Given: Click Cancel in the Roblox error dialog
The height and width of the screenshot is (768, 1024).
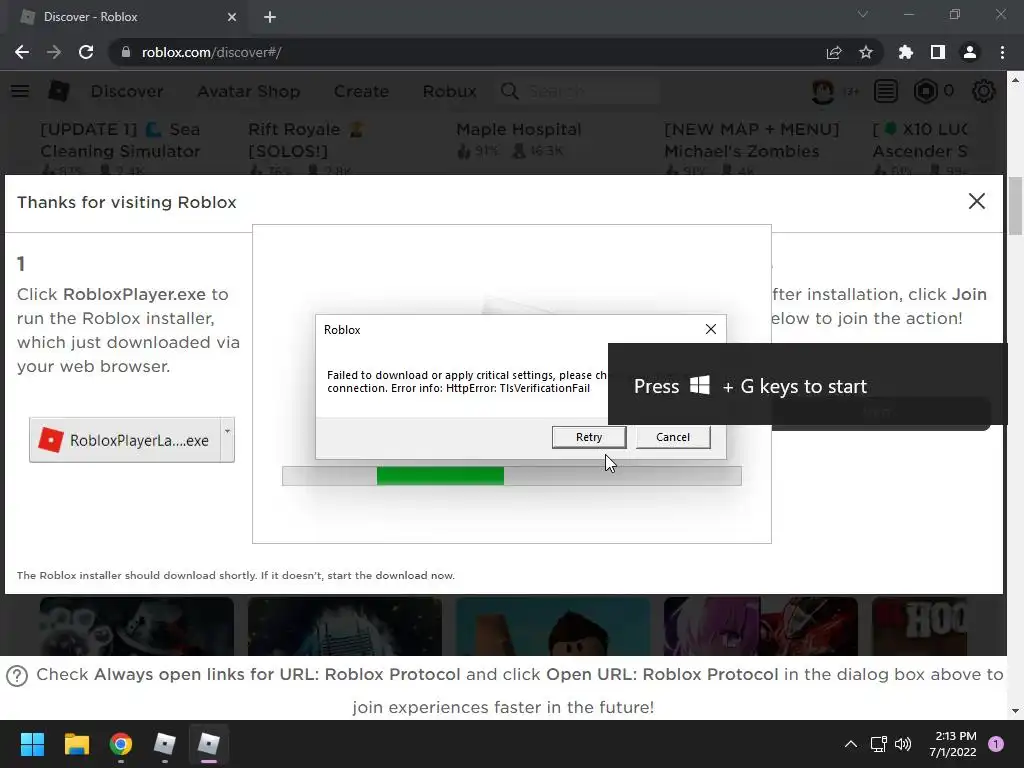Looking at the screenshot, I should pos(673,437).
